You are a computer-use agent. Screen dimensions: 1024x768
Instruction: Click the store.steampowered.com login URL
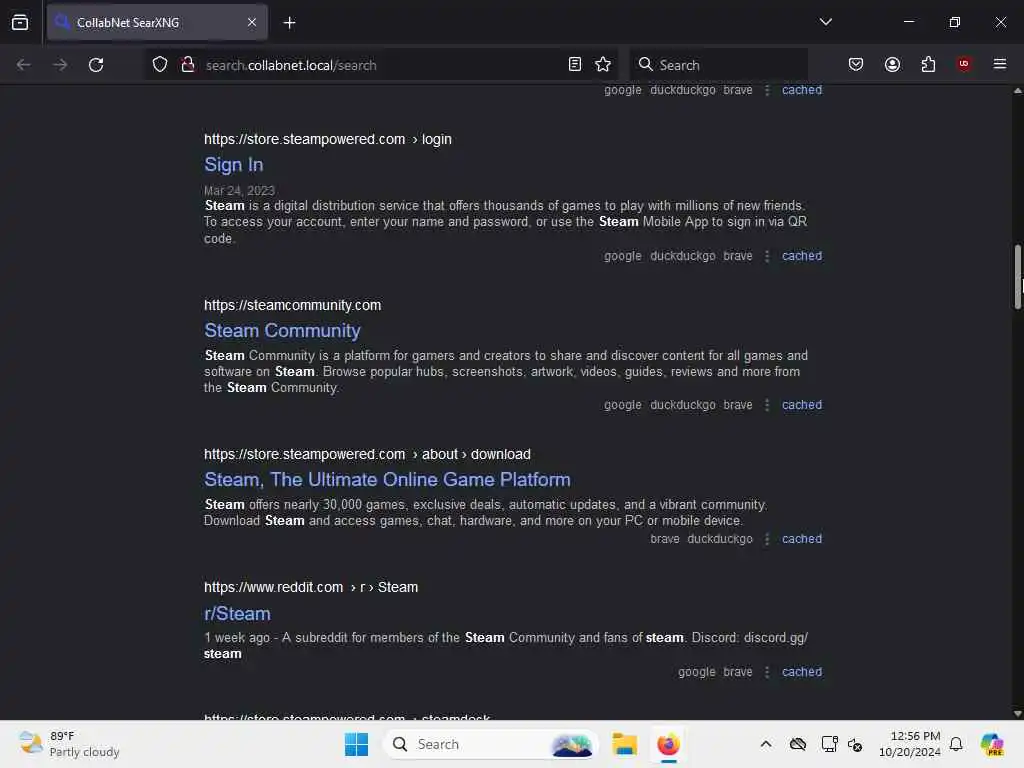coord(328,139)
